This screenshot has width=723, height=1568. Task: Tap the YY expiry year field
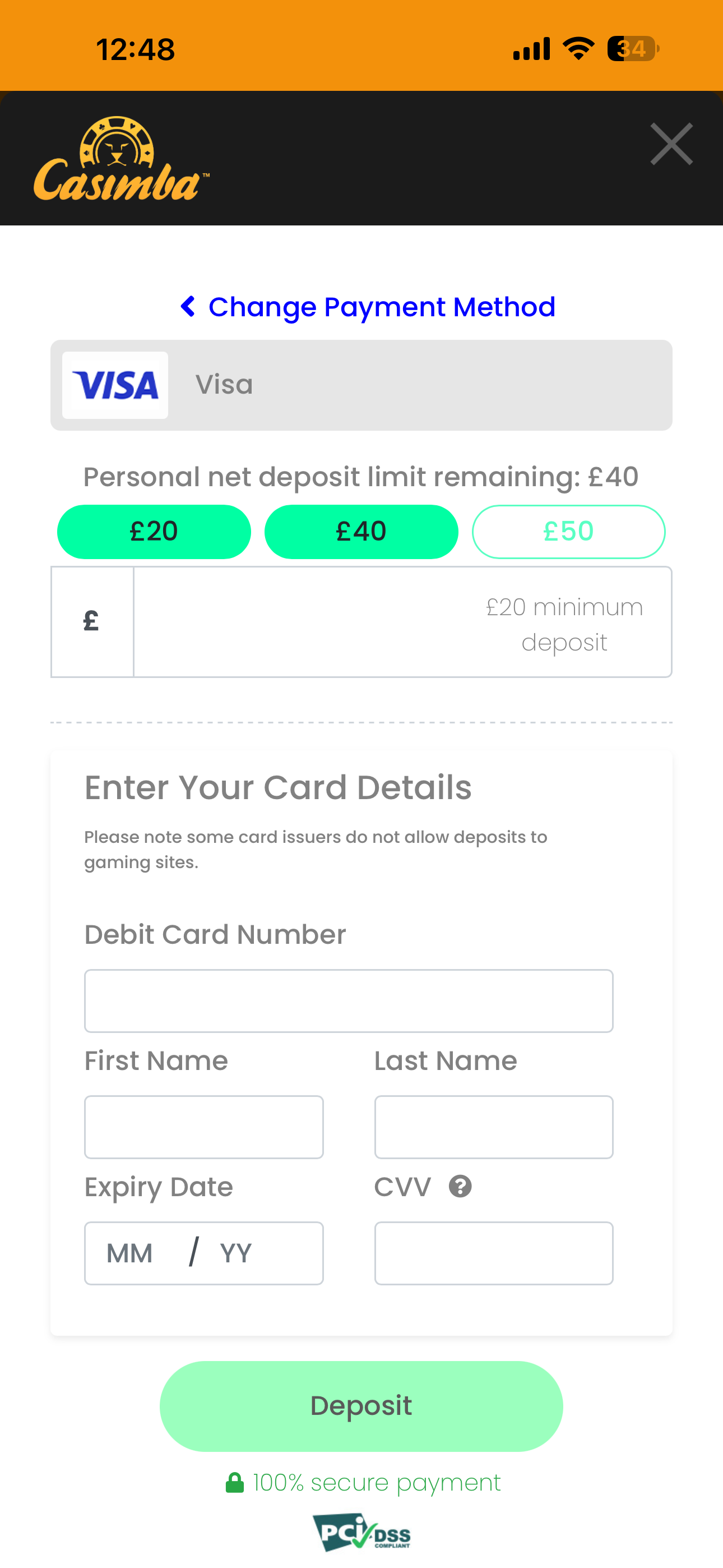[x=237, y=1253]
